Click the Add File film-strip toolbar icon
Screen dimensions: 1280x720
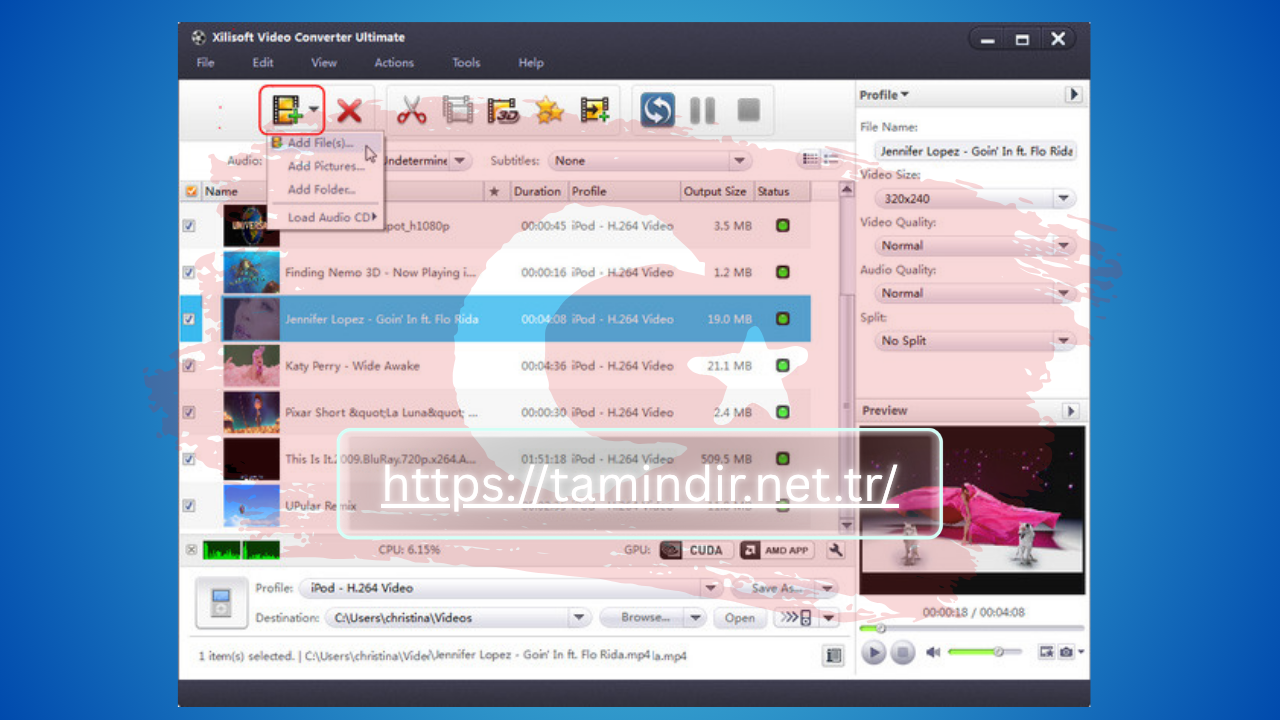point(287,110)
